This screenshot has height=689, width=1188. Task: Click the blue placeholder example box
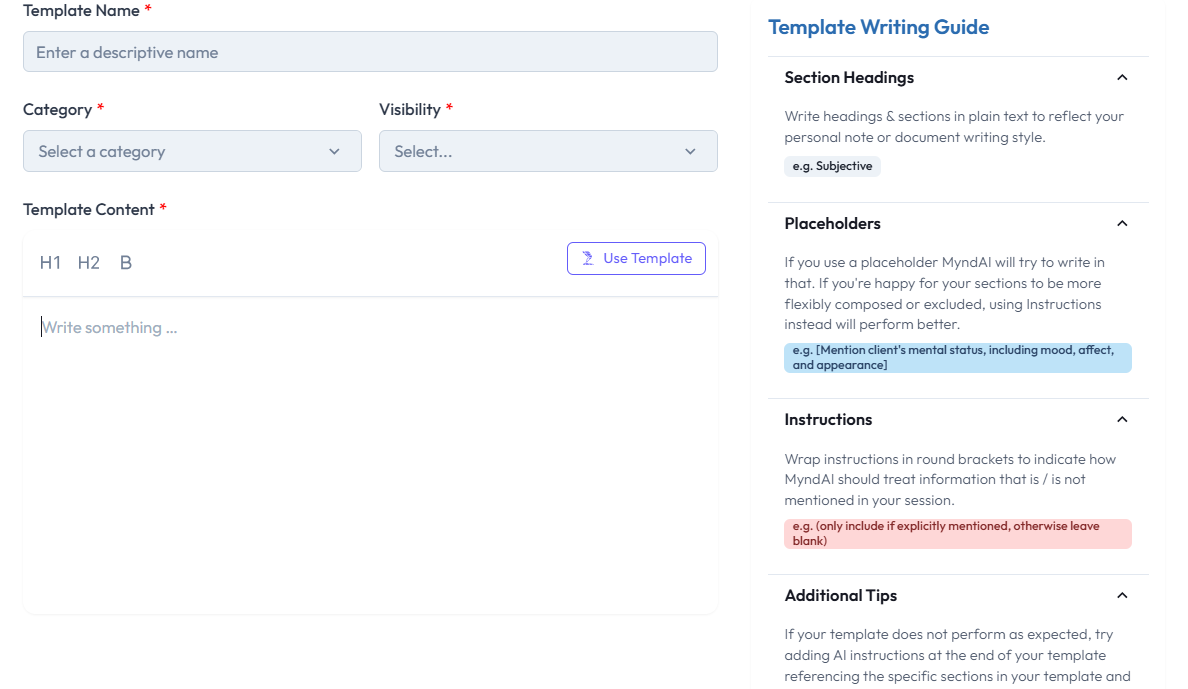(x=957, y=358)
